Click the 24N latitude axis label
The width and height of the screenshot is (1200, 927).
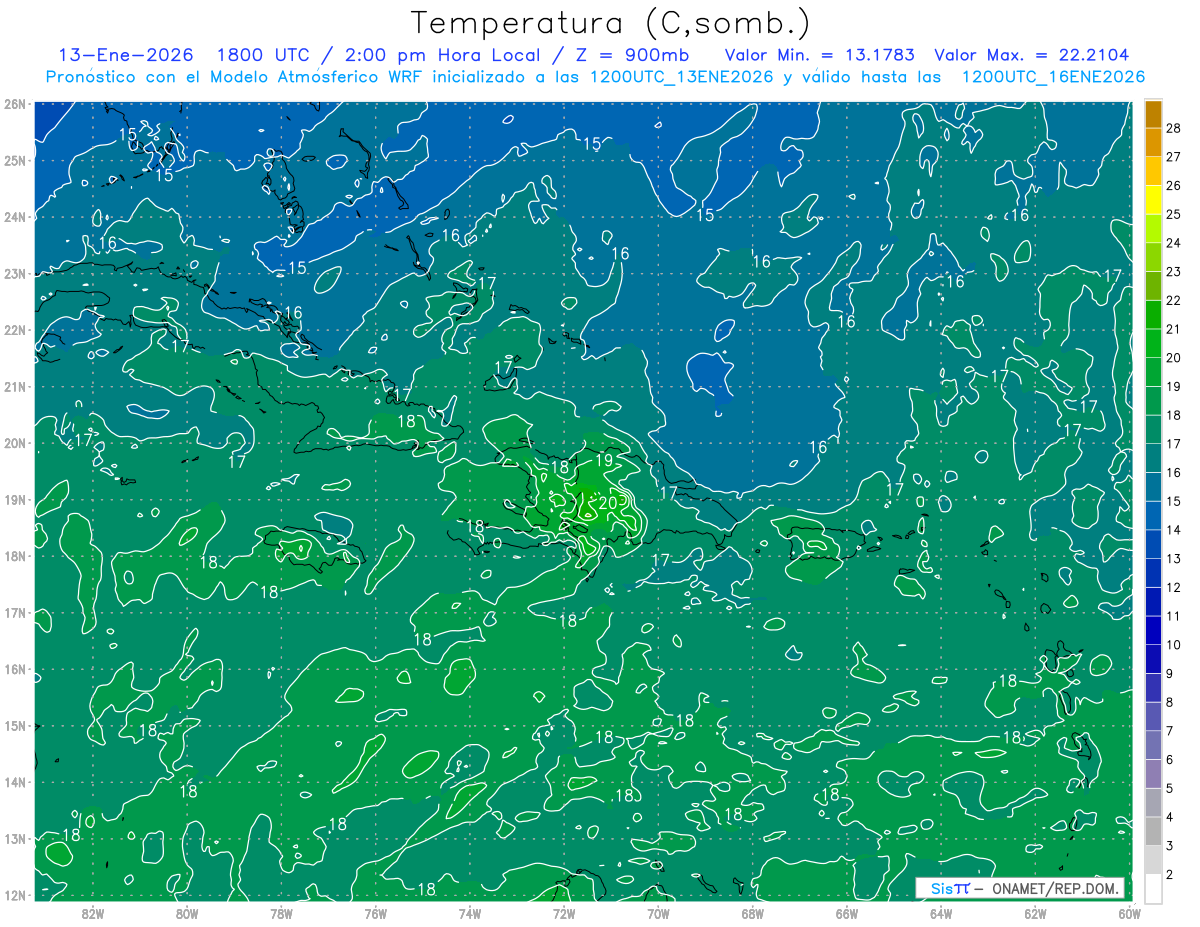[15, 217]
